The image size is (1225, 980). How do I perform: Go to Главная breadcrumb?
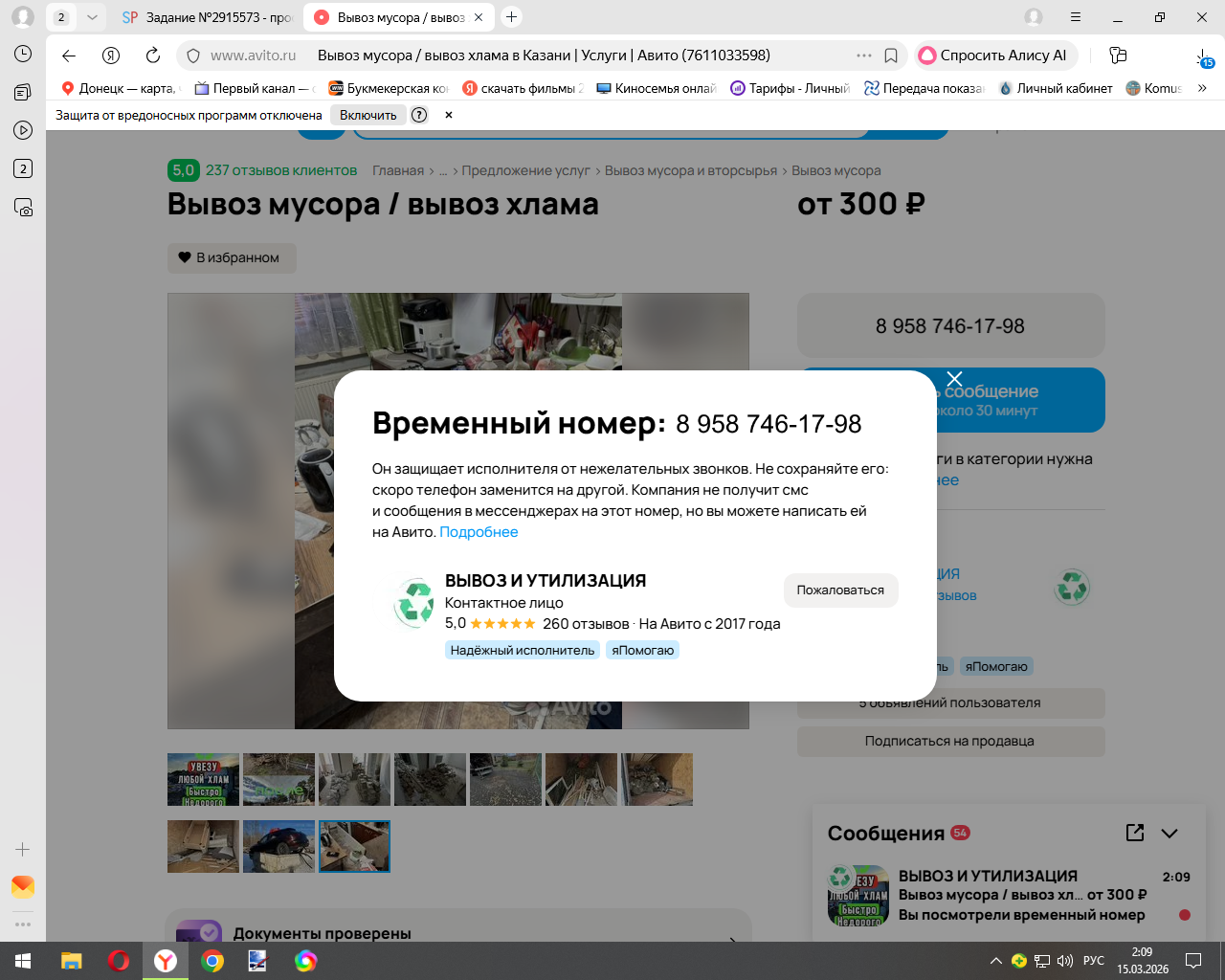coord(398,170)
